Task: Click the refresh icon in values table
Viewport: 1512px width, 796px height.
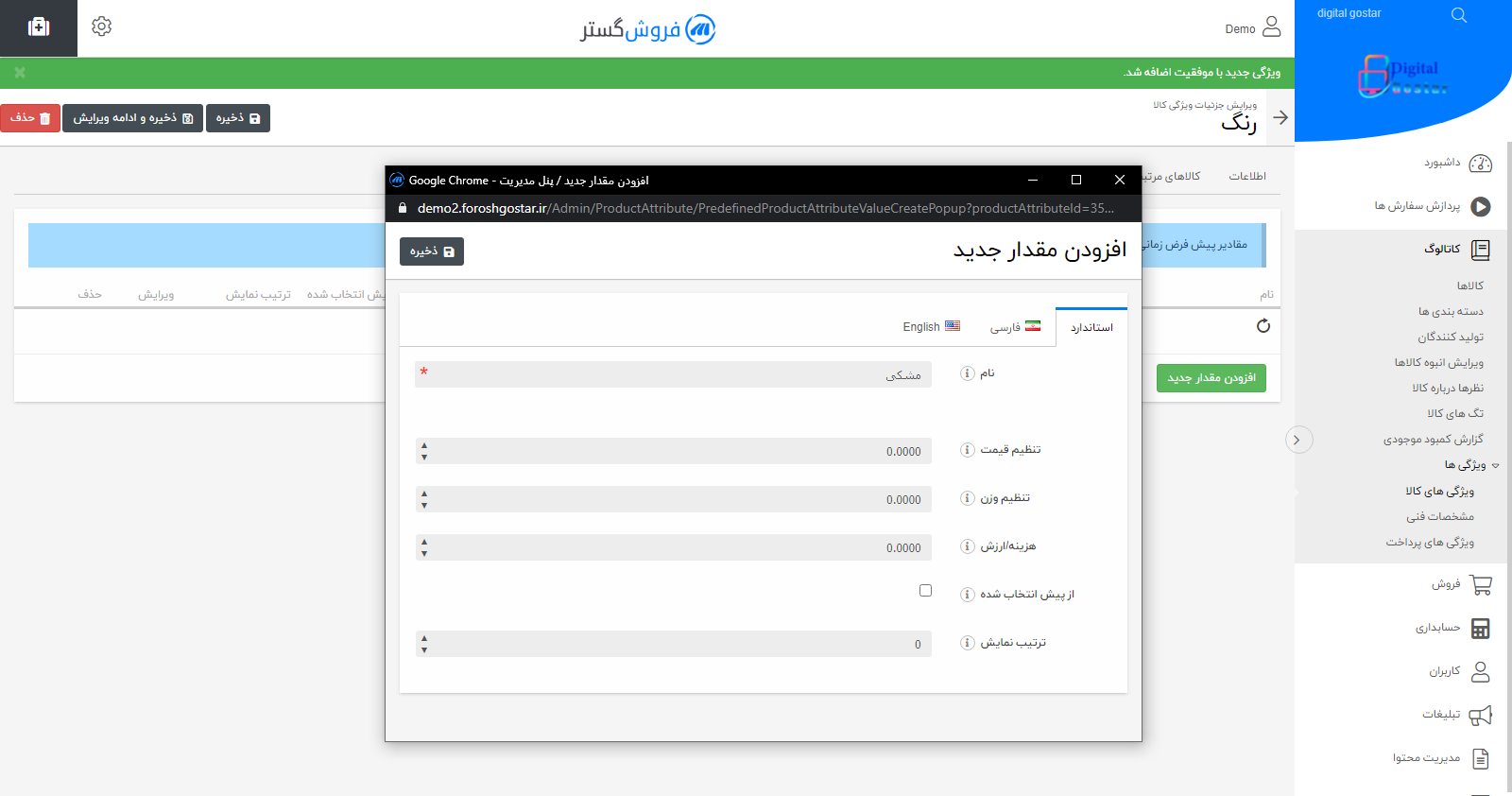Action: pyautogui.click(x=1263, y=326)
